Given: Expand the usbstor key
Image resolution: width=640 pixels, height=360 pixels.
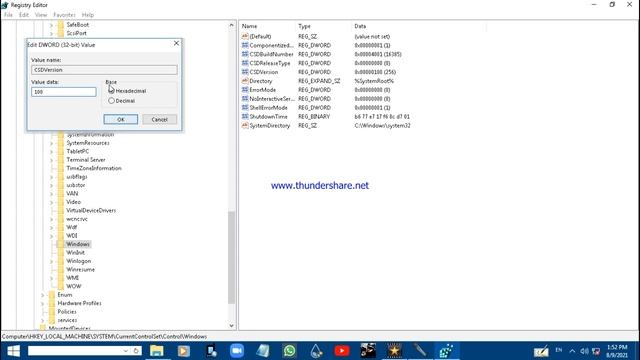Looking at the screenshot, I should [x=51, y=185].
